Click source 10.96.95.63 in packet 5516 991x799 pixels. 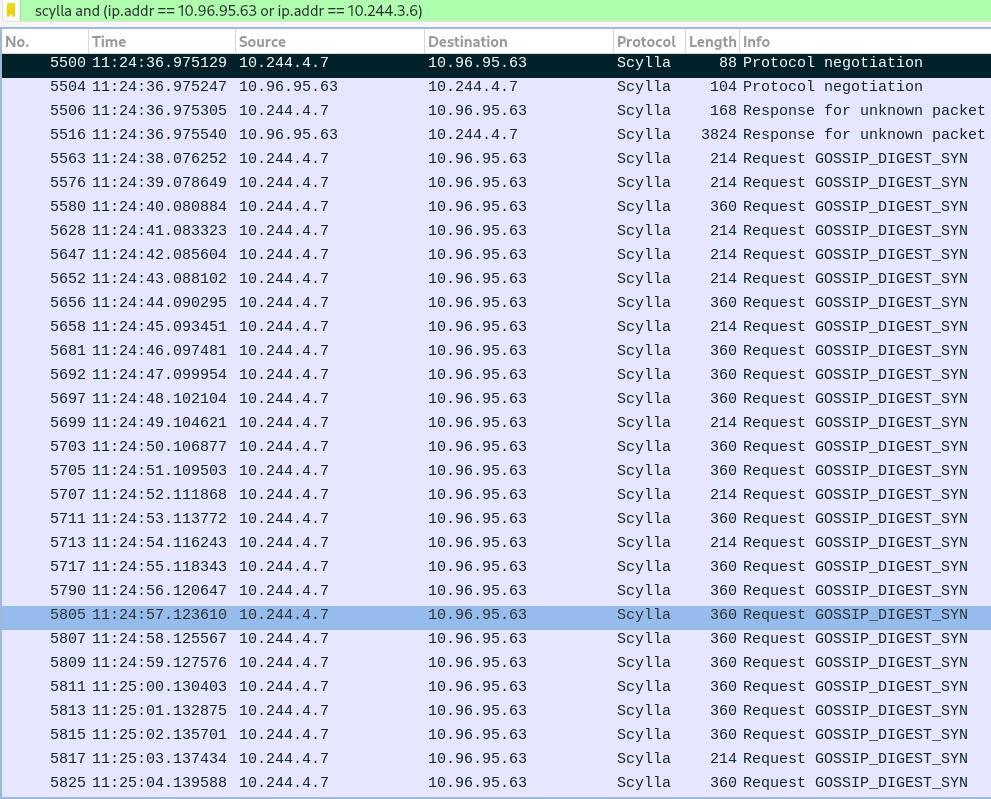pyautogui.click(x=288, y=135)
